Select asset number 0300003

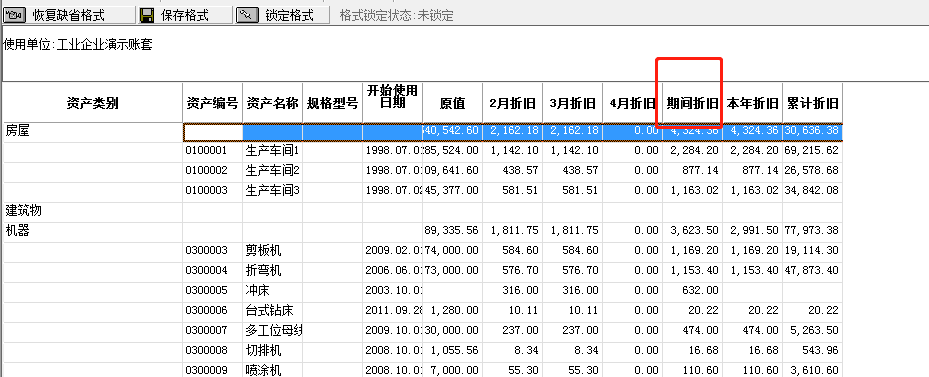pos(206,251)
